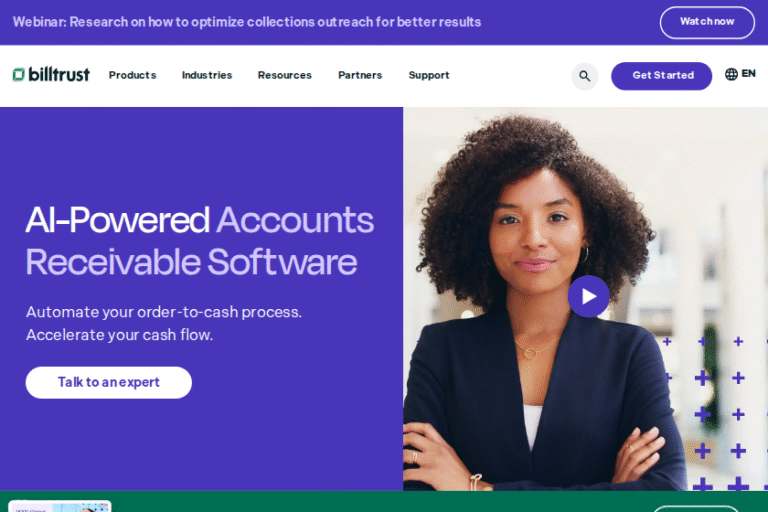Open the EN language selector
This screenshot has height=512, width=768.
coord(748,73)
